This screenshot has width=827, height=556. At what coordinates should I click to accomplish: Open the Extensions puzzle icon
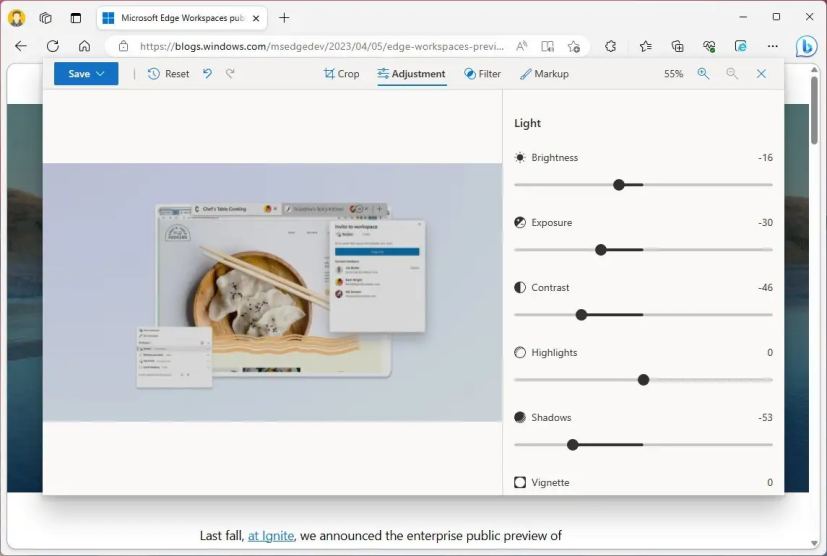coord(610,46)
